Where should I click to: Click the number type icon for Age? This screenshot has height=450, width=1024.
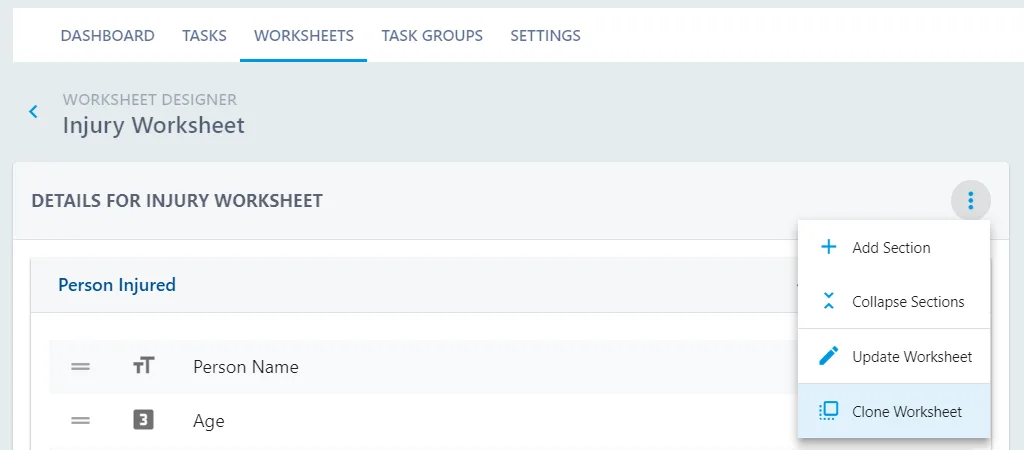point(143,420)
